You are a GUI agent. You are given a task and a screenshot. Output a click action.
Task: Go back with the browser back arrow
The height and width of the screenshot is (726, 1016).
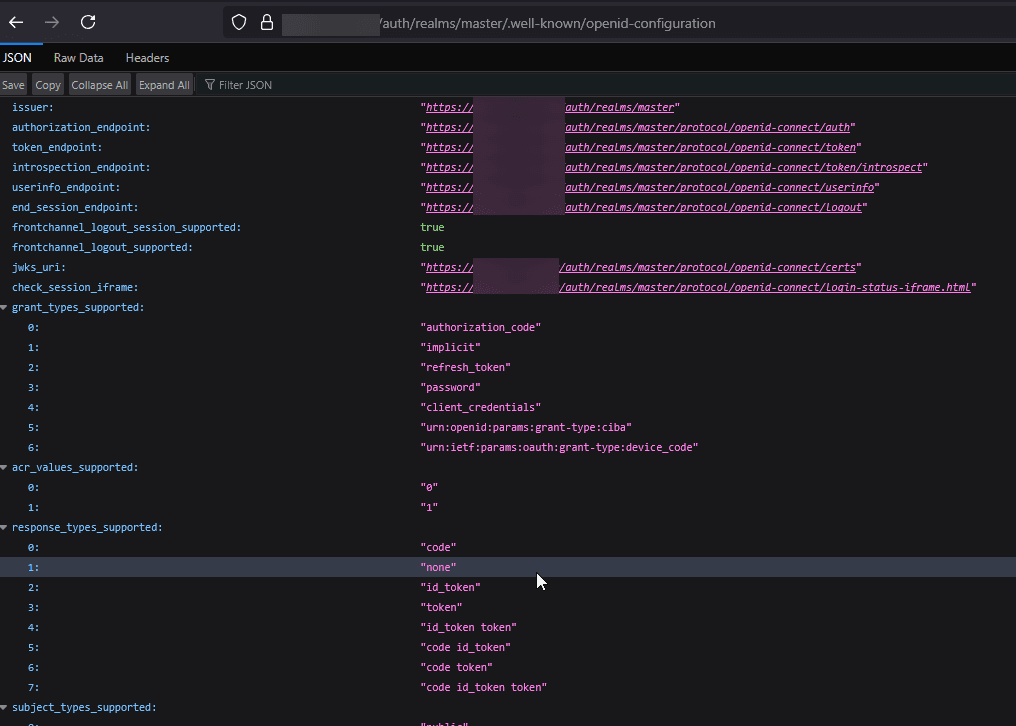[x=16, y=23]
